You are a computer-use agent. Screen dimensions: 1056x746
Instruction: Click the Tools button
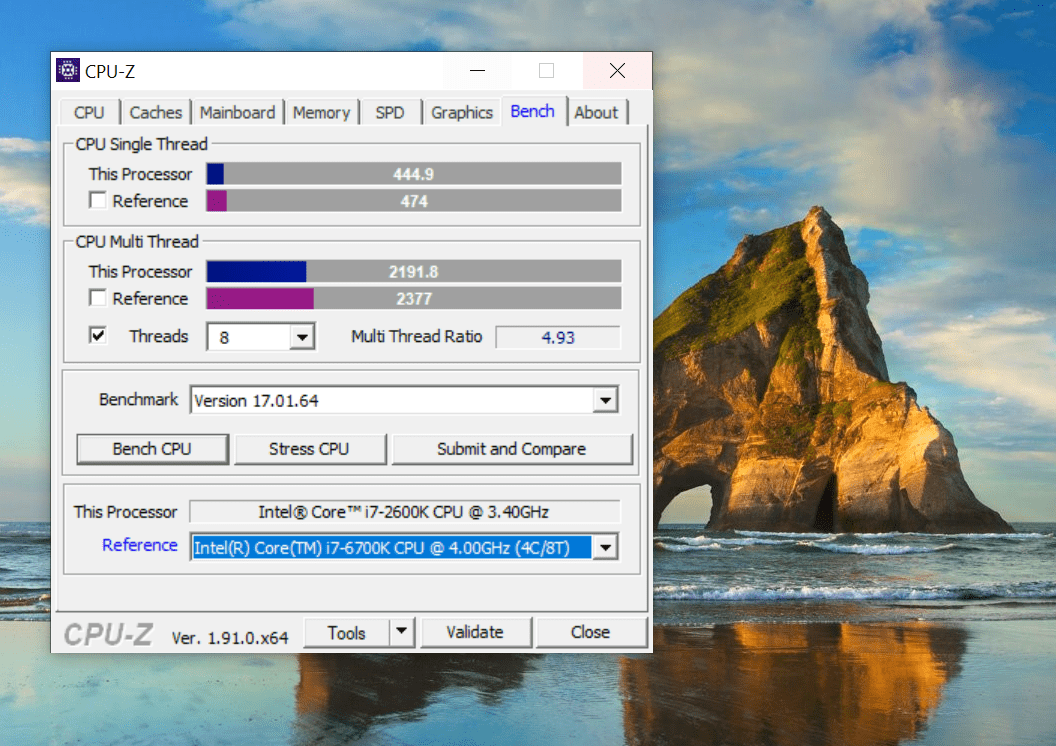point(347,632)
